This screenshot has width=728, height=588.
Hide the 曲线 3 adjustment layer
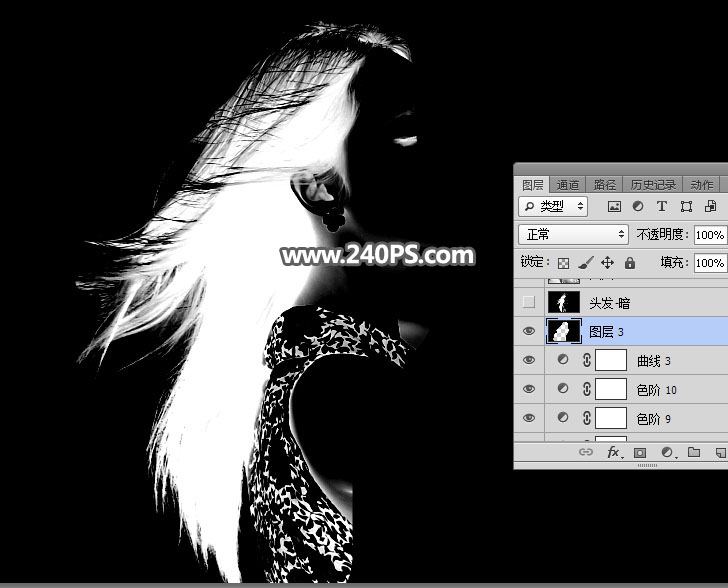[528, 360]
